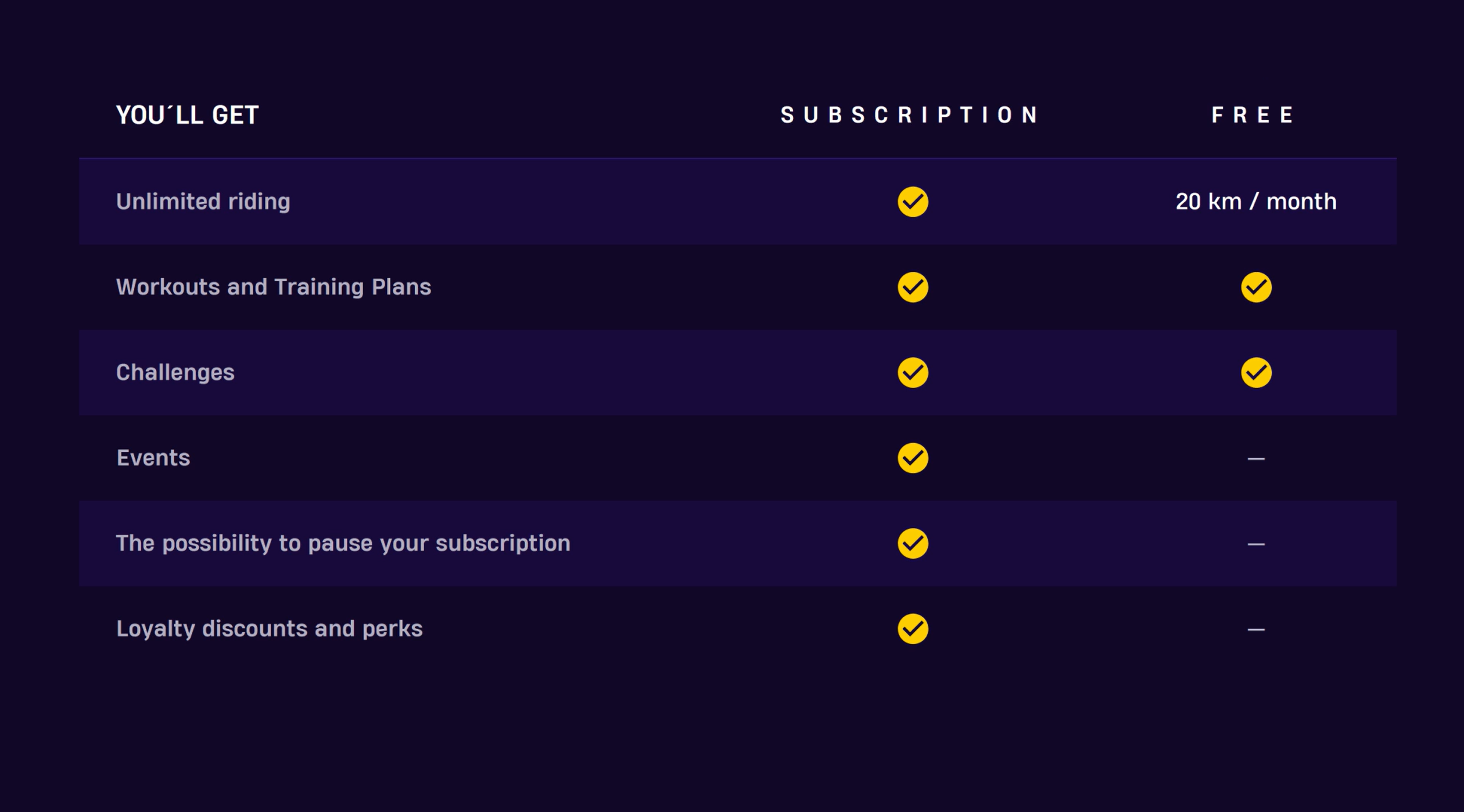Screen dimensions: 1464x812
Task: Click the Unlimited riding label
Action: (x=203, y=202)
